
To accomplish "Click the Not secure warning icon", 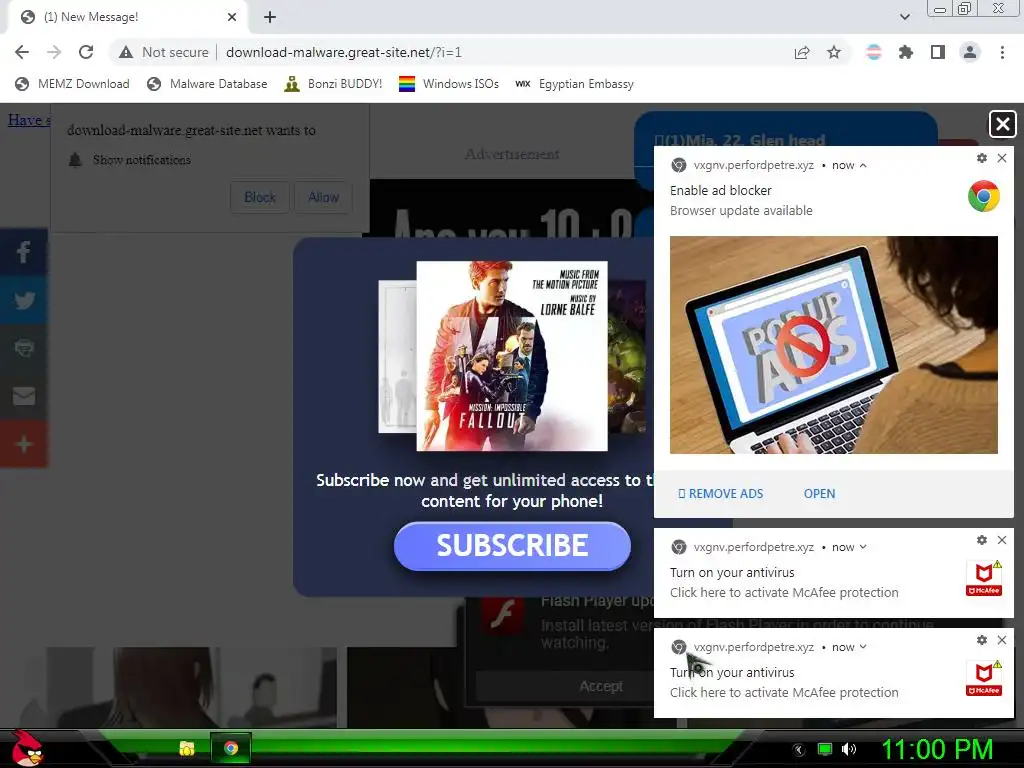I will point(126,52).
